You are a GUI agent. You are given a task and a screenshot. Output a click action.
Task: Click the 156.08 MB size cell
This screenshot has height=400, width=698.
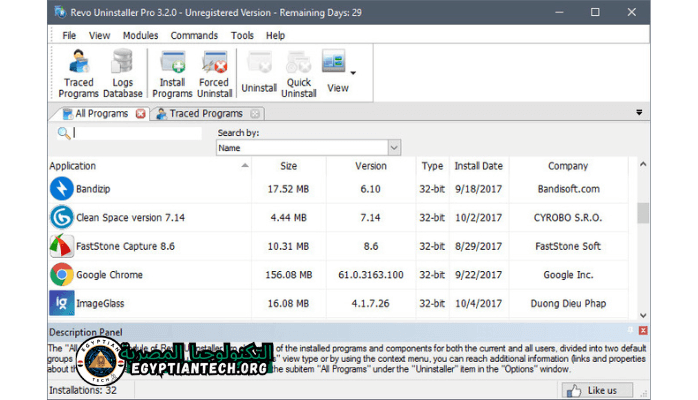[288, 275]
